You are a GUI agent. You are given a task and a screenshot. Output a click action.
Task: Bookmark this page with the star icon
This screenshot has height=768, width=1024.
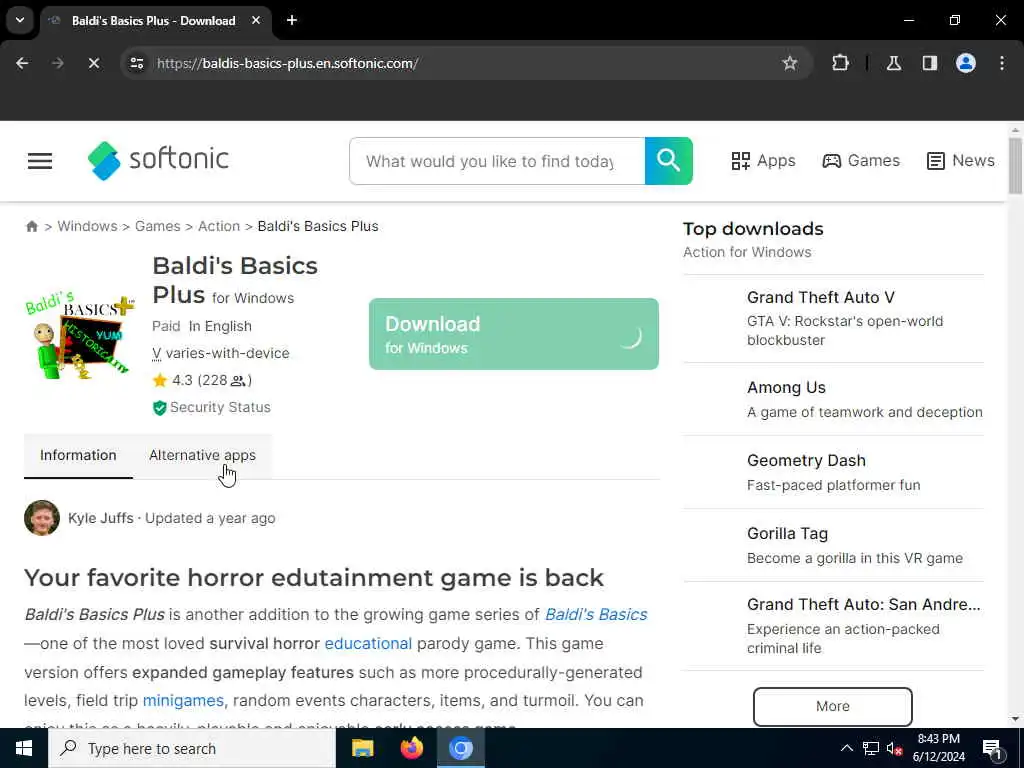(x=790, y=63)
